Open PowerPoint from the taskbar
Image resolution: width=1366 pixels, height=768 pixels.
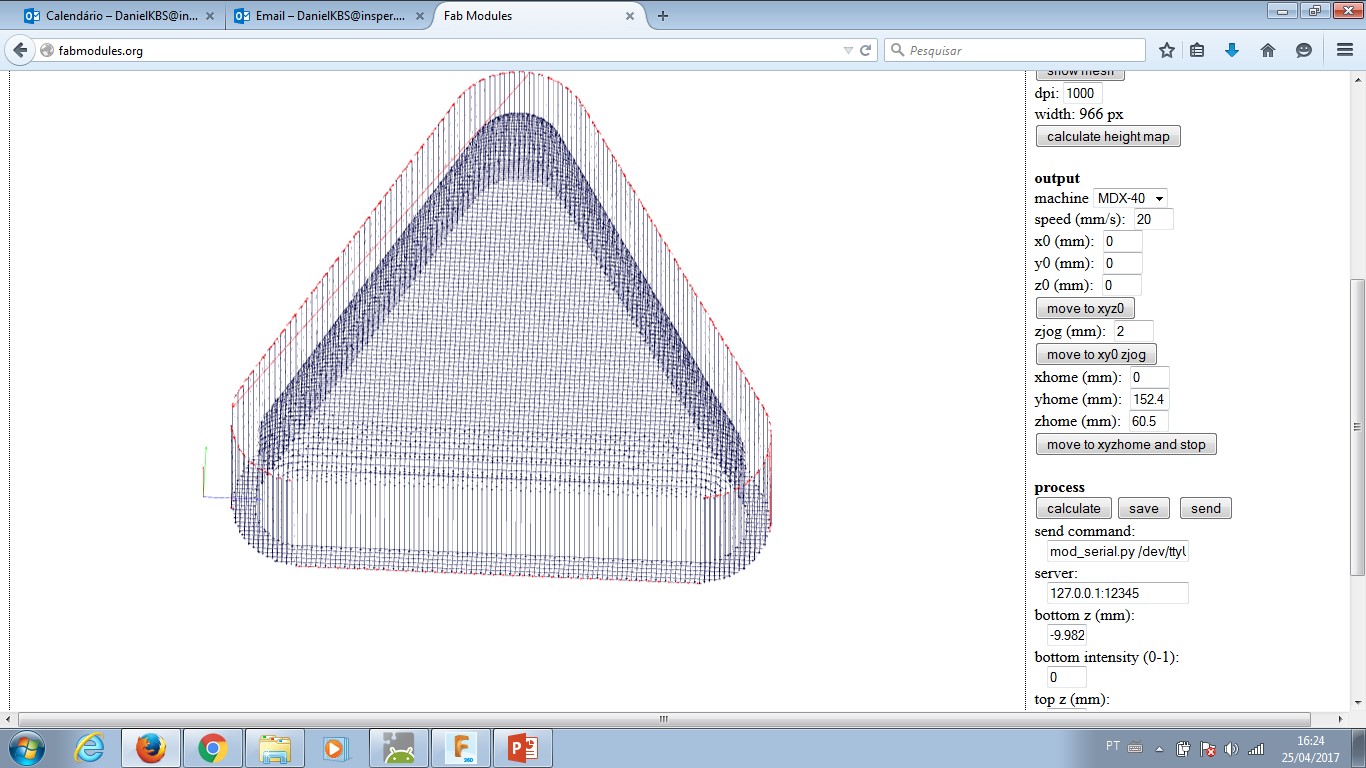pos(523,748)
